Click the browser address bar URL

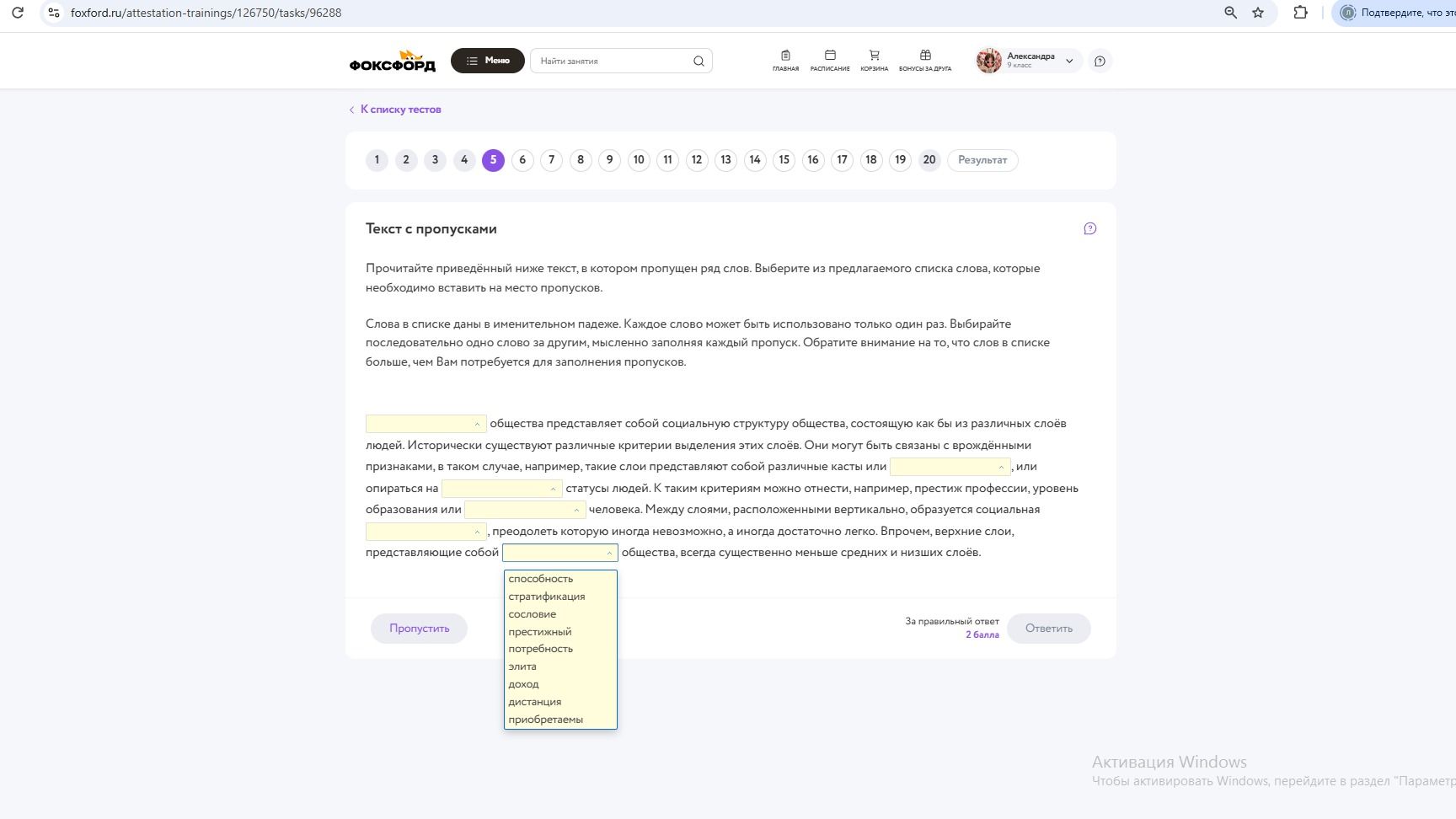point(206,13)
